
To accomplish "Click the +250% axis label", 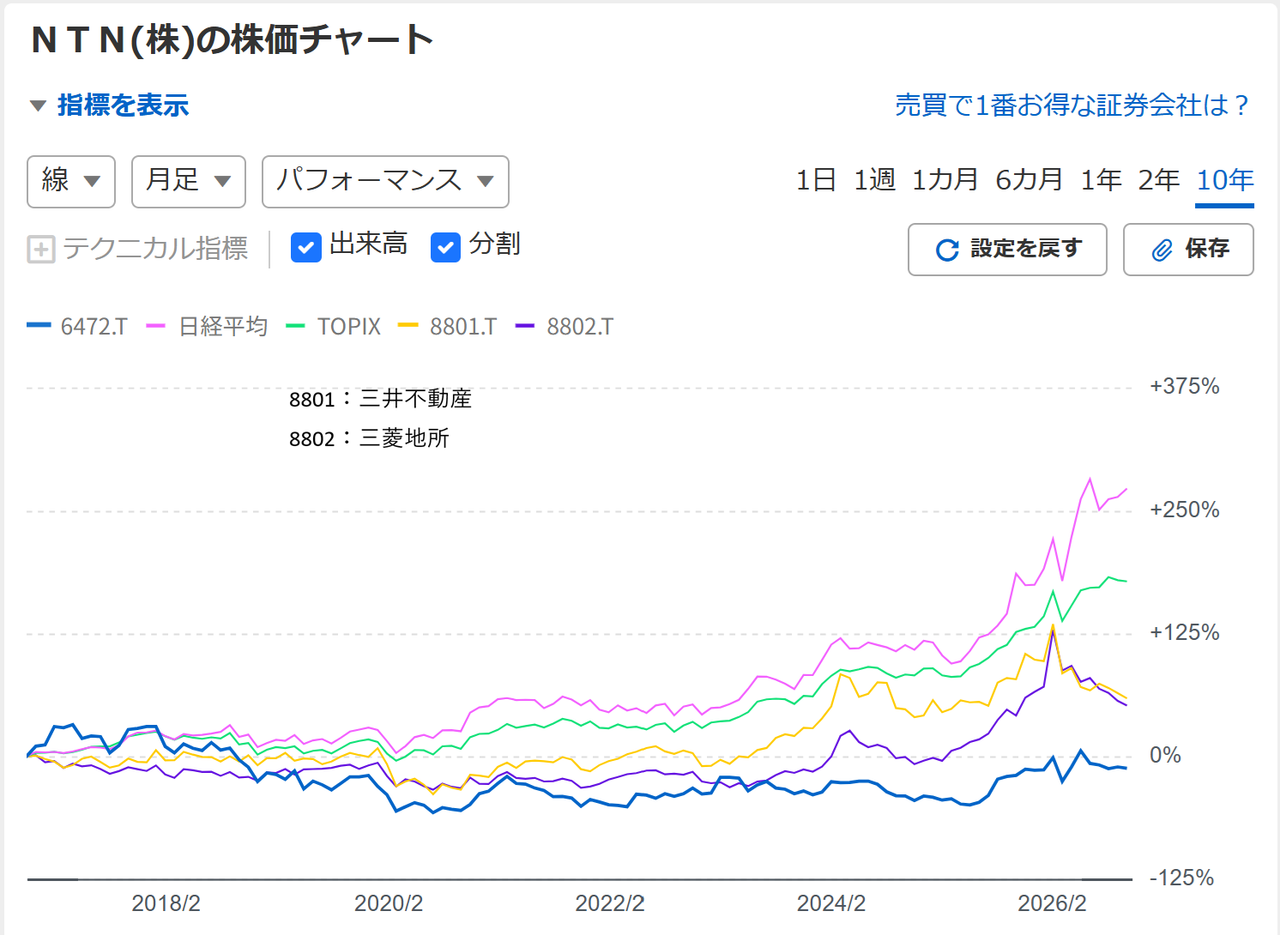I will pos(1185,510).
